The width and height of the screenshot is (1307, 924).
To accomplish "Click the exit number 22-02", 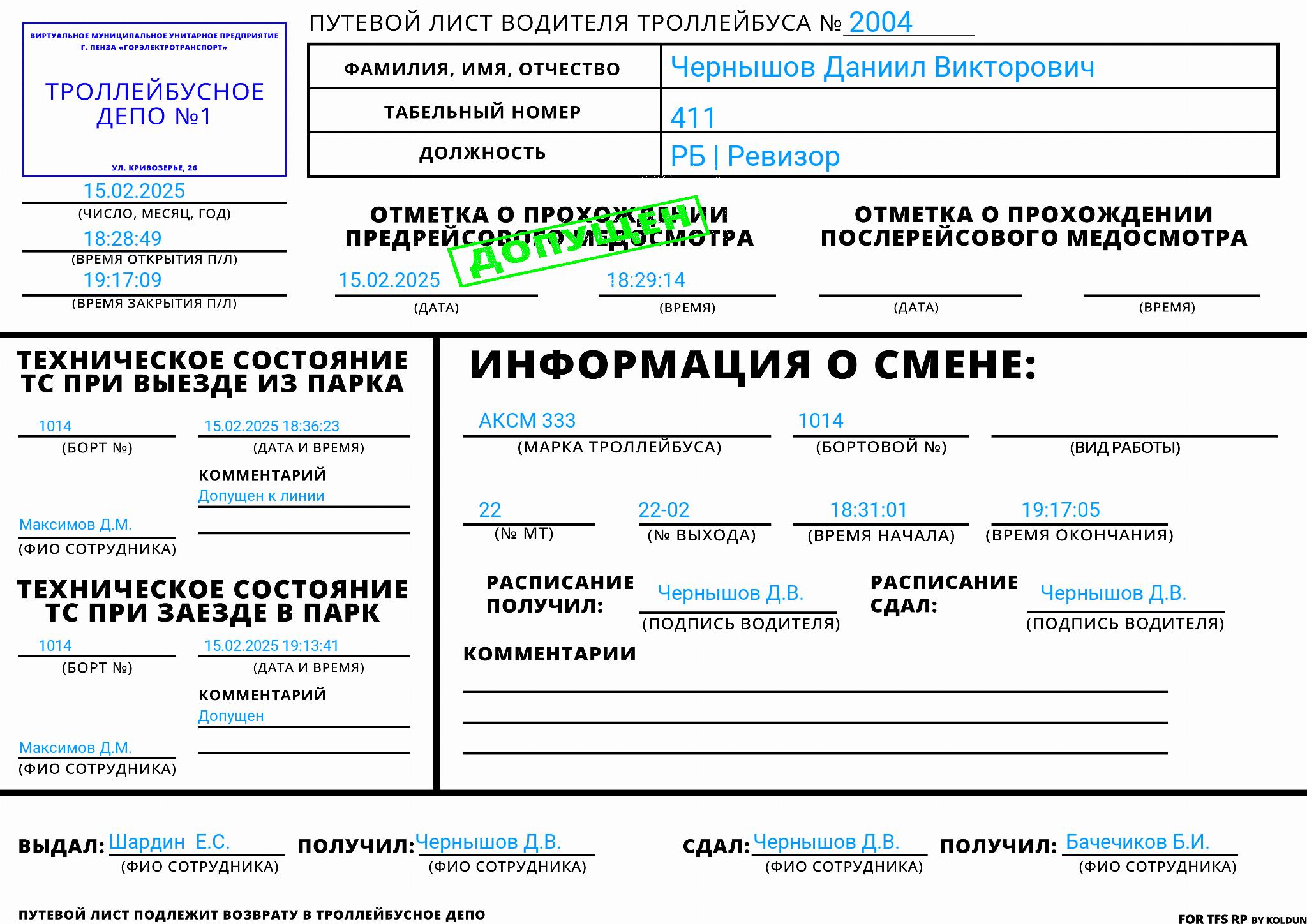I will point(664,510).
